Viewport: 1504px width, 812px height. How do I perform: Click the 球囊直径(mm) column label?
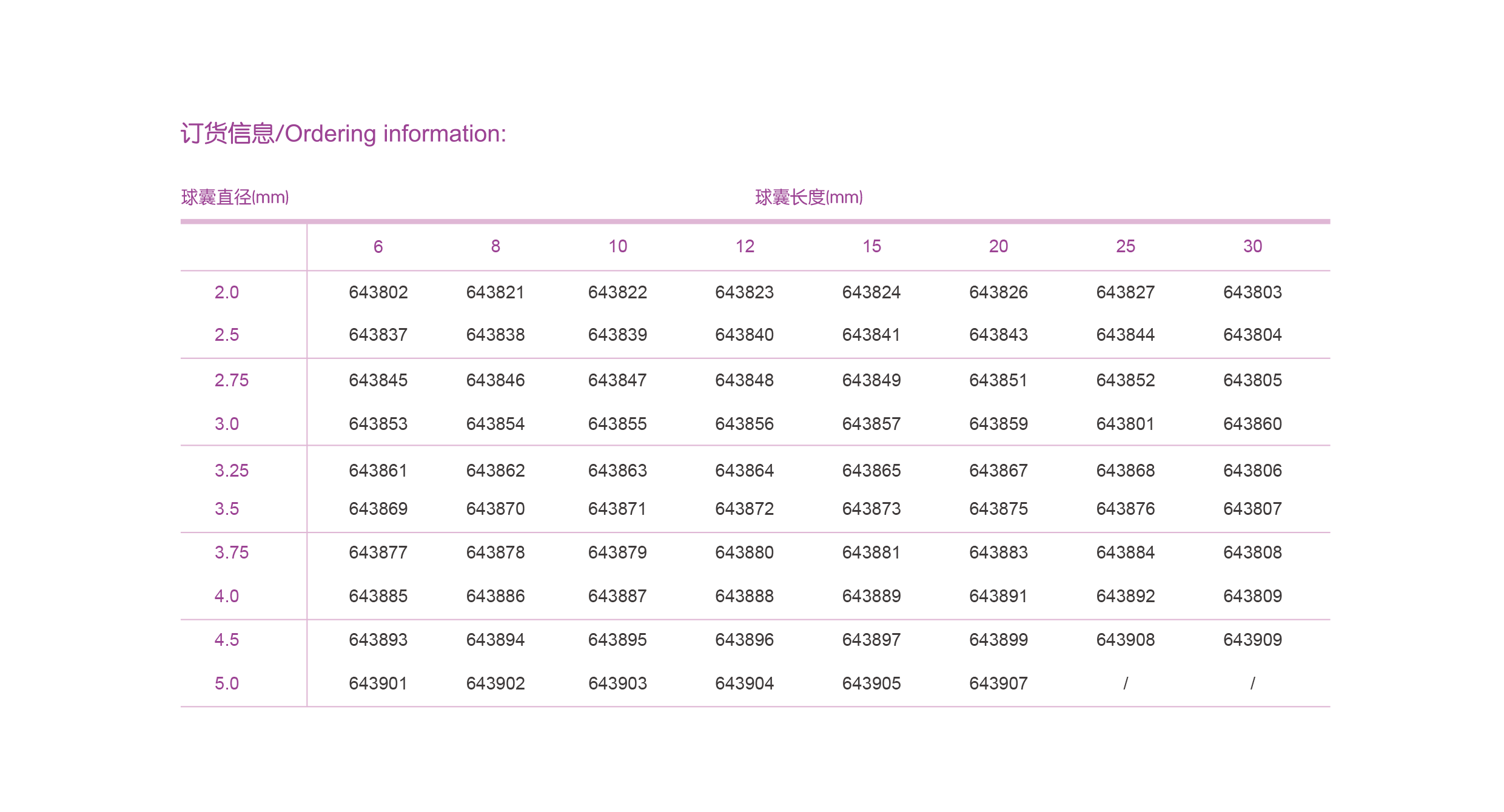[235, 197]
